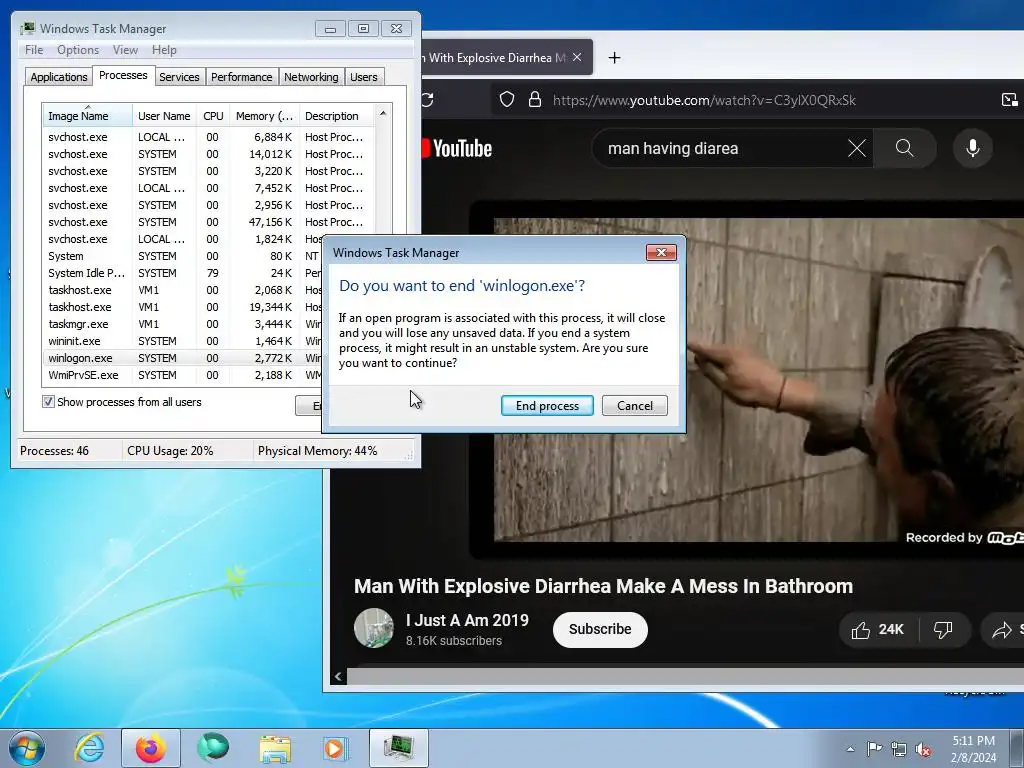Click the YouTube URL address bar

pyautogui.click(x=703, y=100)
